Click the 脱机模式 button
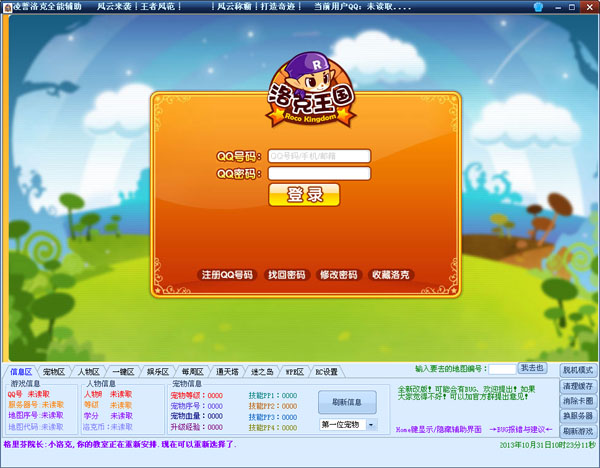The height and width of the screenshot is (468, 600). point(578,370)
